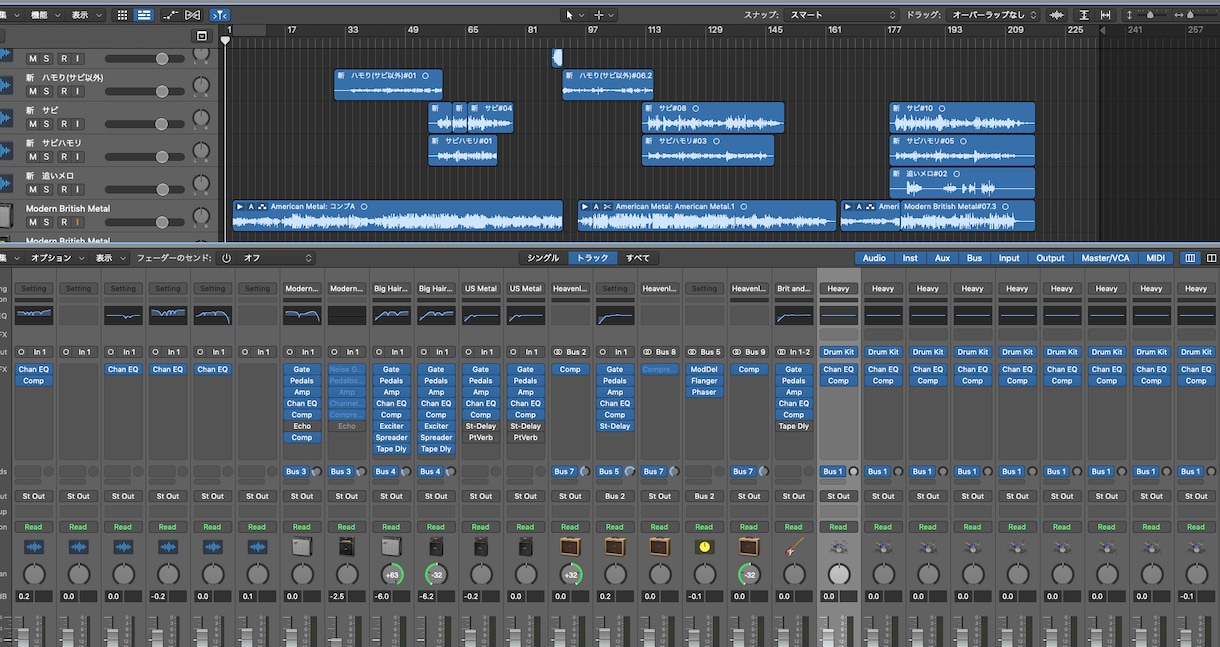Toggle Echo plugin on first Modern strip
The width and height of the screenshot is (1220, 647).
[302, 426]
